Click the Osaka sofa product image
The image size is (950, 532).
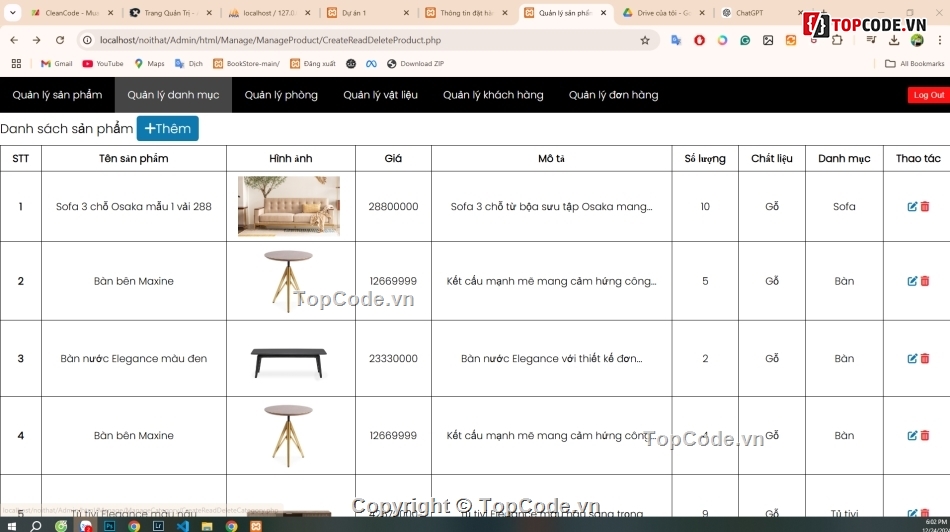289,206
